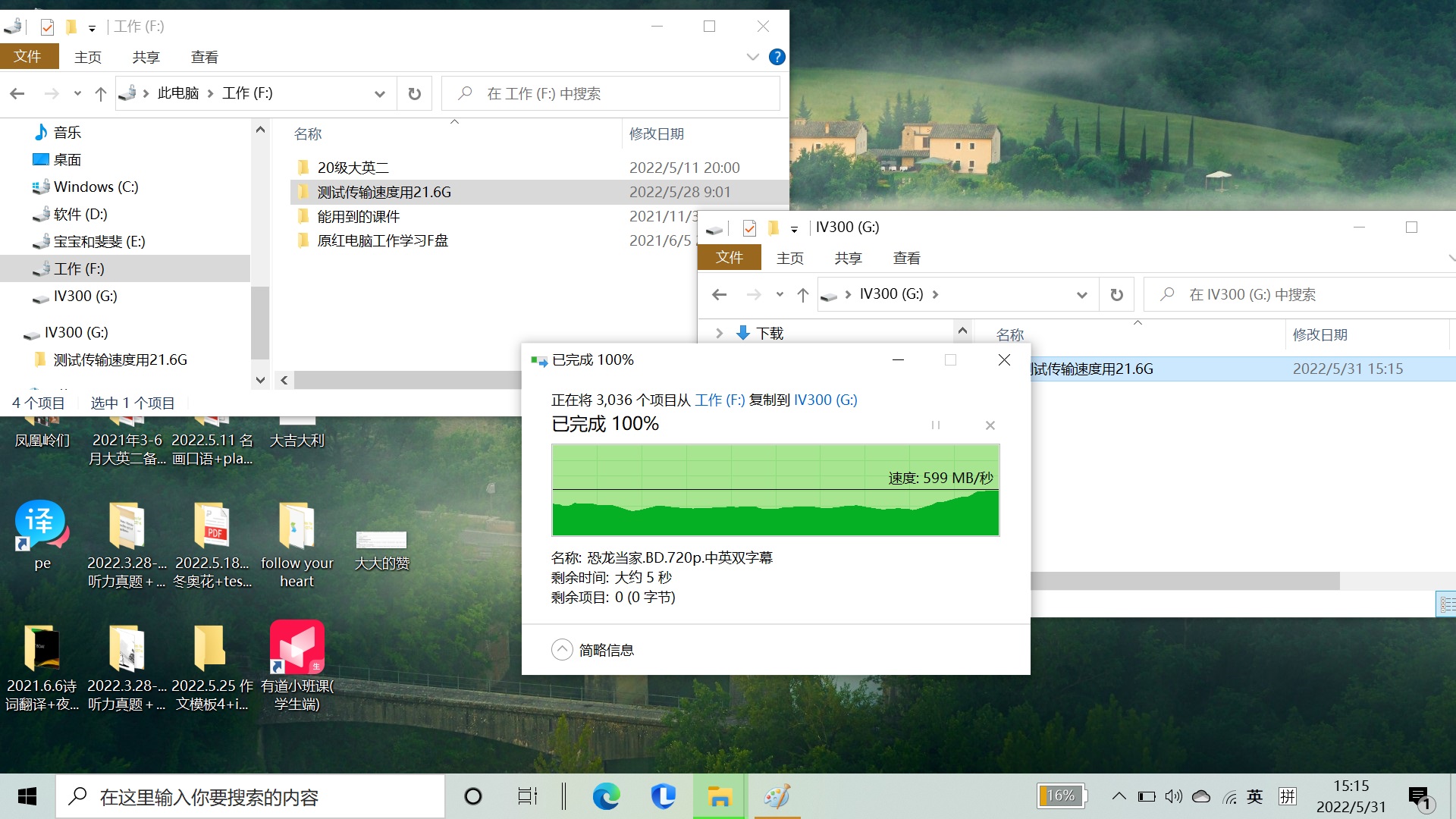Click the Properties checkmark icon in G: window title bar
Image resolution: width=1456 pixels, height=819 pixels.
click(x=749, y=228)
